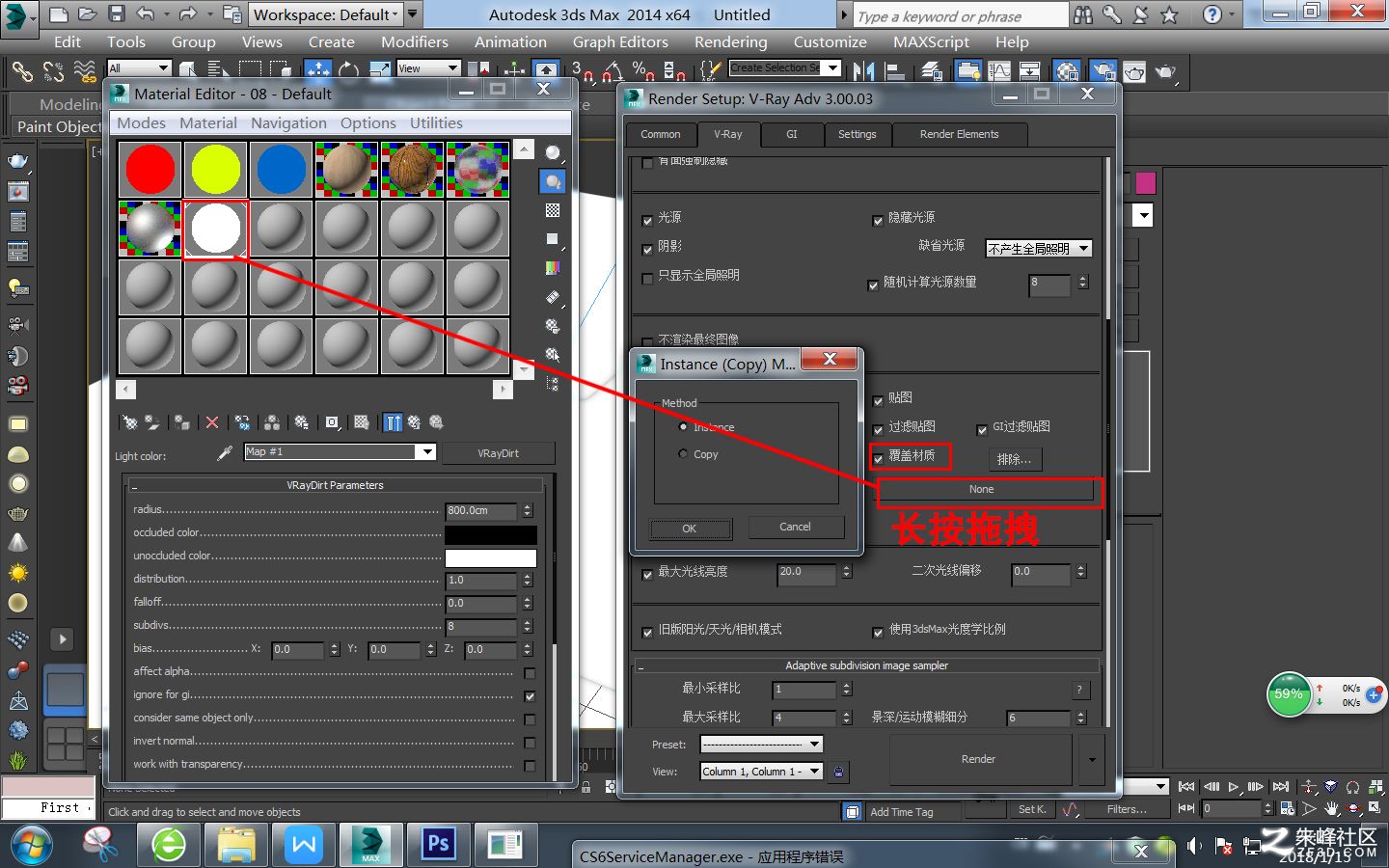Click the 3ds Max taskbar icon
1389x868 pixels.
click(x=370, y=845)
